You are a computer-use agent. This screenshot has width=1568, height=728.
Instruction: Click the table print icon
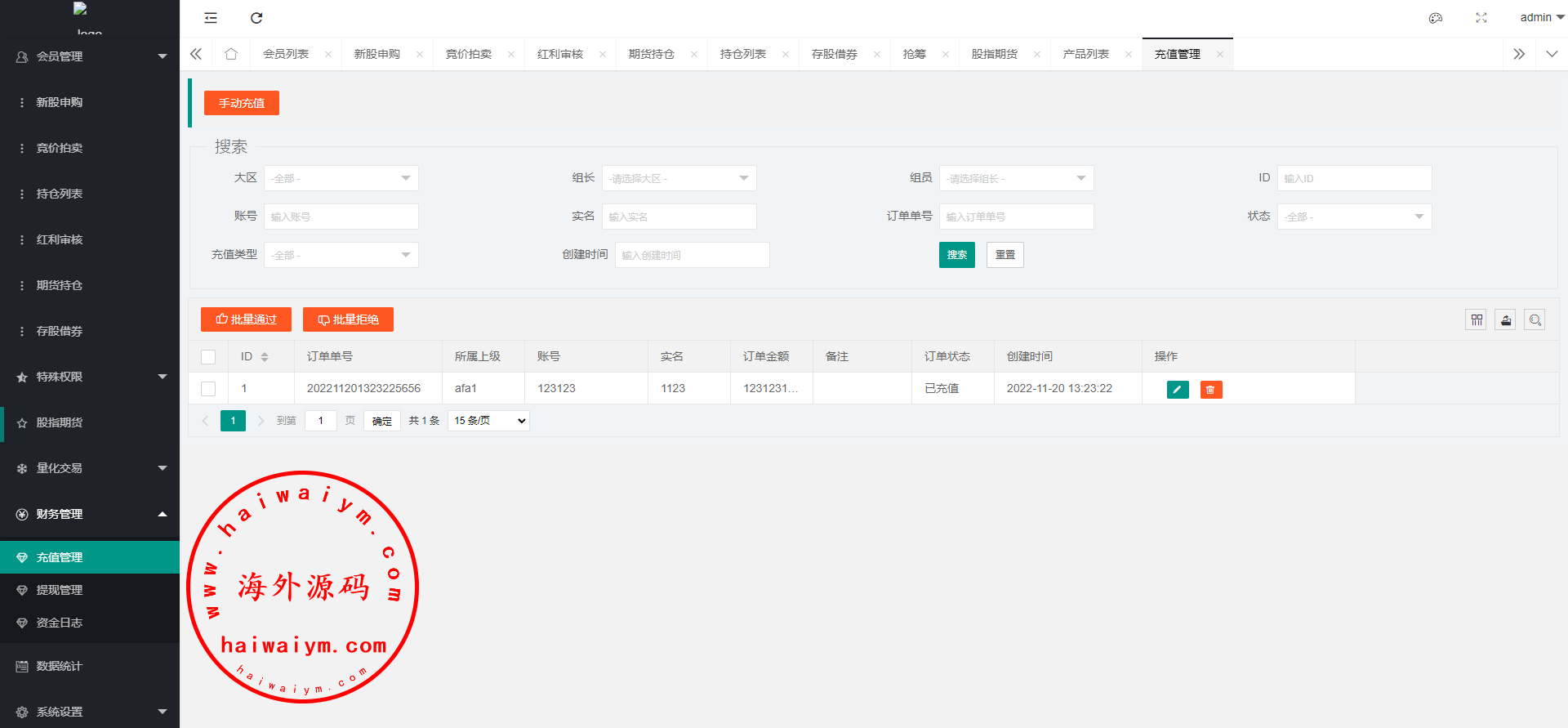[1505, 320]
